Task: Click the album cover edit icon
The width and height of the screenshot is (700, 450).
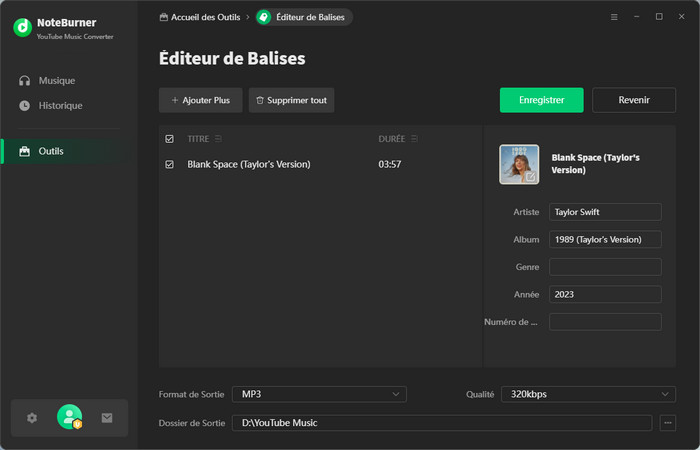Action: 530,176
